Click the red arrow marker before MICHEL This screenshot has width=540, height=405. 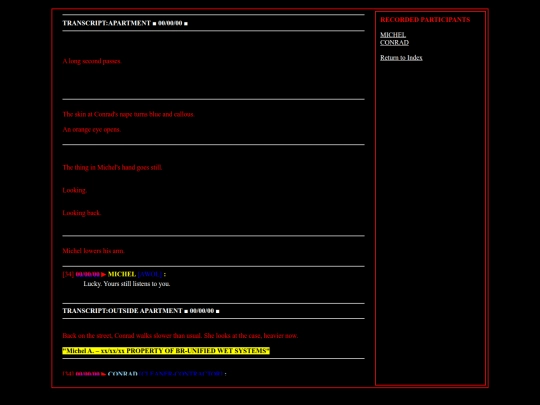click(x=104, y=274)
